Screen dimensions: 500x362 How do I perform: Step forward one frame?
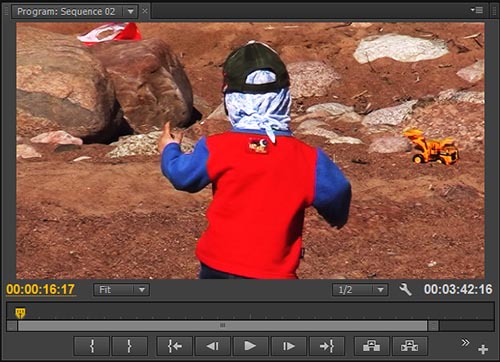[x=289, y=346]
